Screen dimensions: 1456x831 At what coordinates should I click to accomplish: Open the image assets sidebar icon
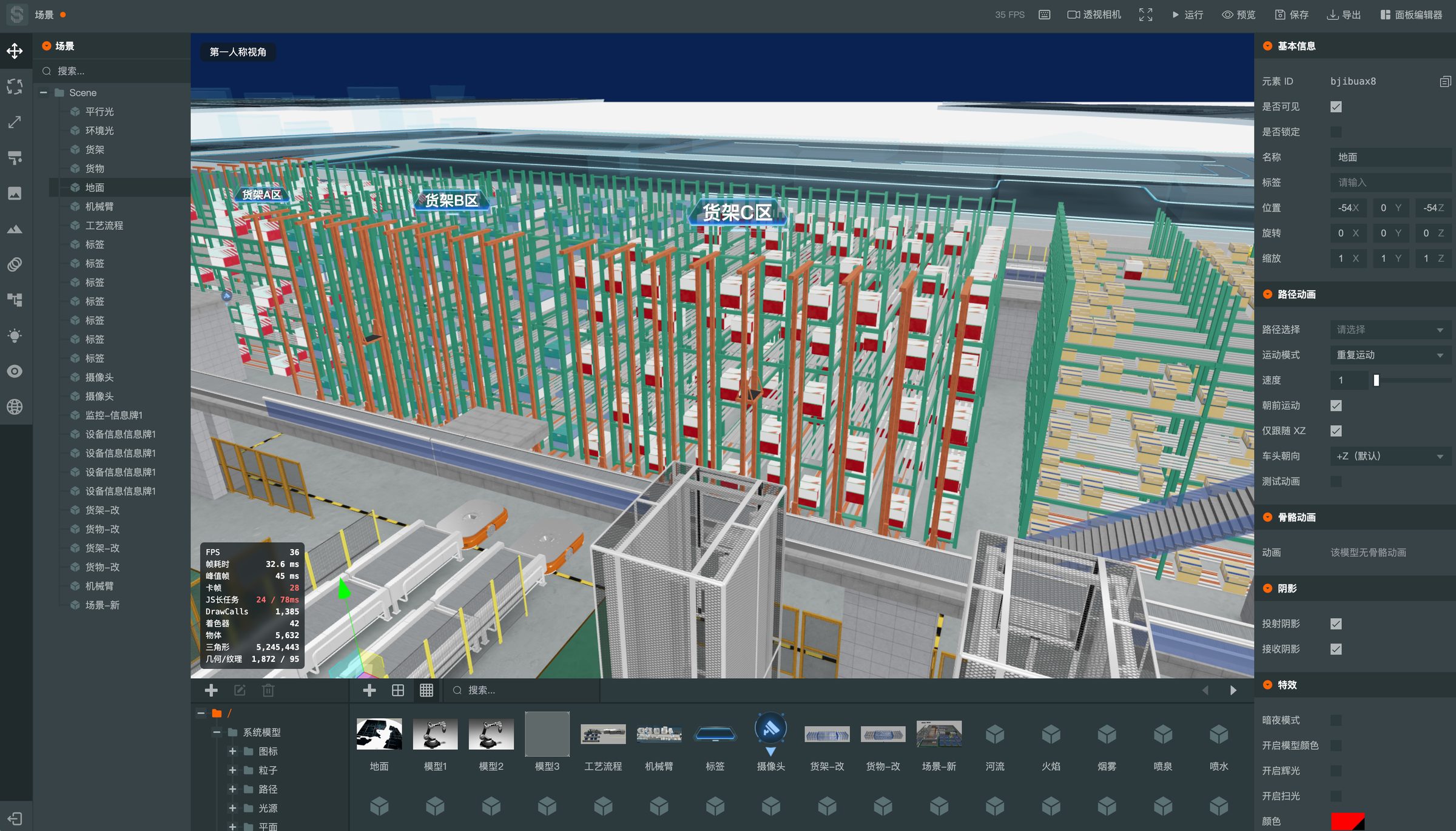15,193
